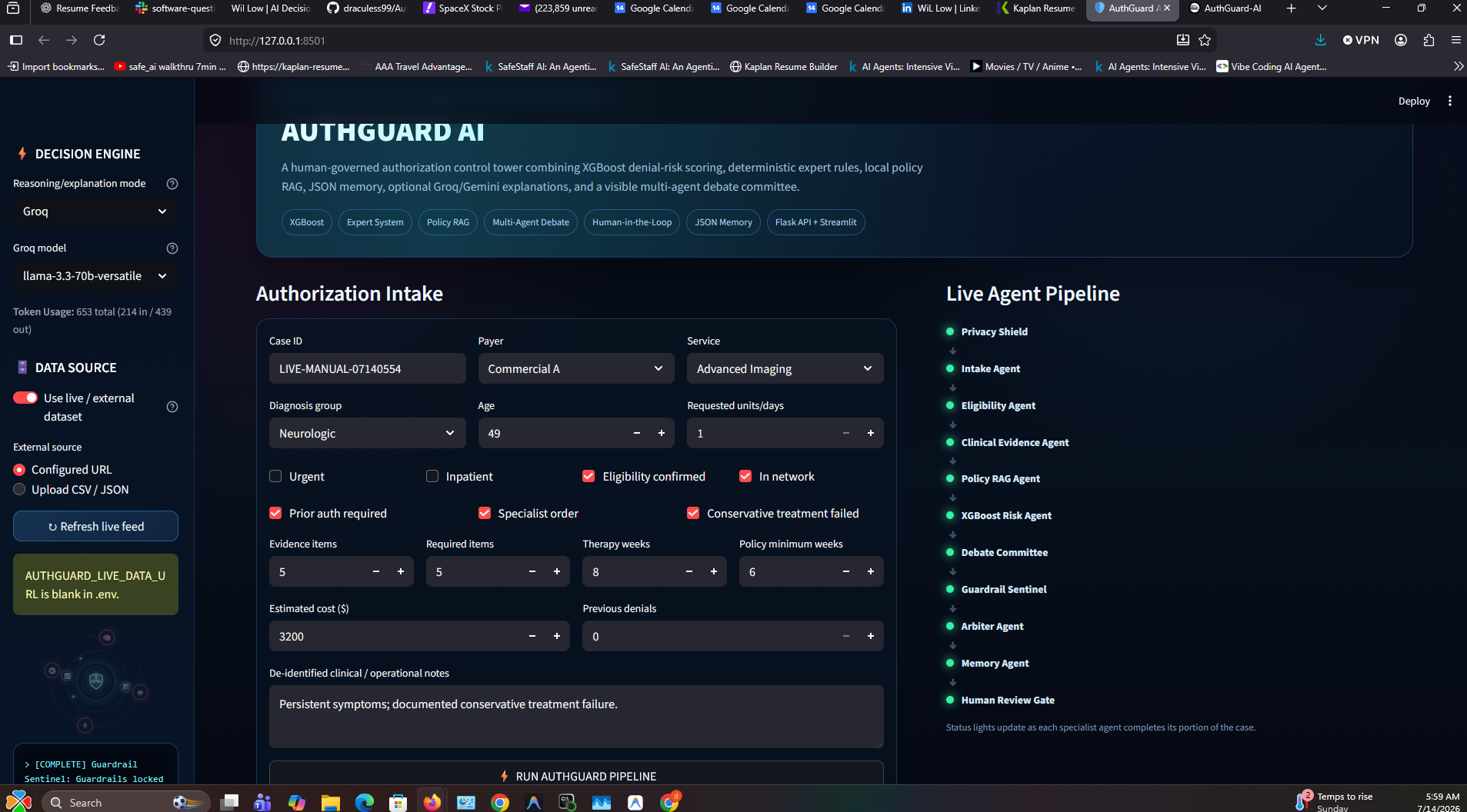The width and height of the screenshot is (1467, 812).
Task: Open the Payer Commercial A dropdown
Action: (x=576, y=369)
